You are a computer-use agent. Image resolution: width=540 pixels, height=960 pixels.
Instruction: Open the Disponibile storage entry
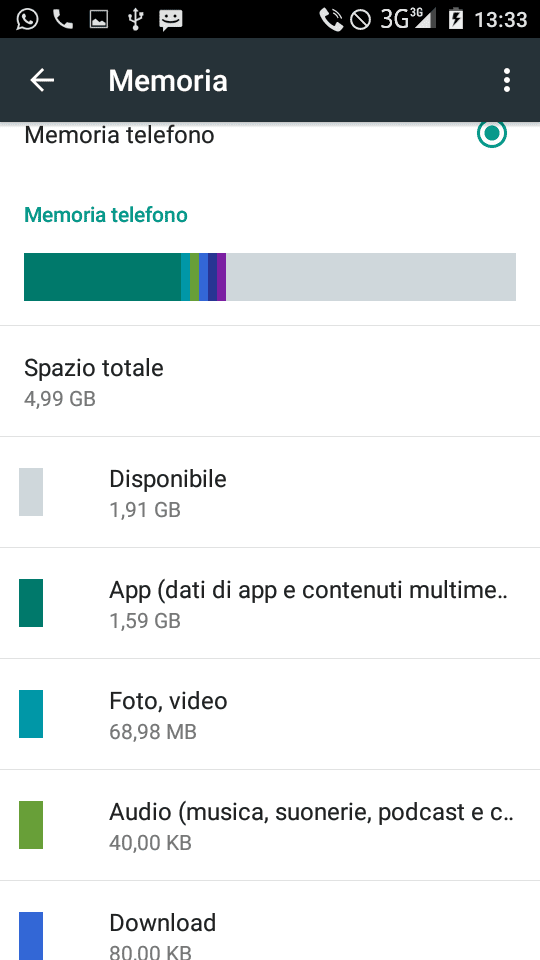(270, 492)
